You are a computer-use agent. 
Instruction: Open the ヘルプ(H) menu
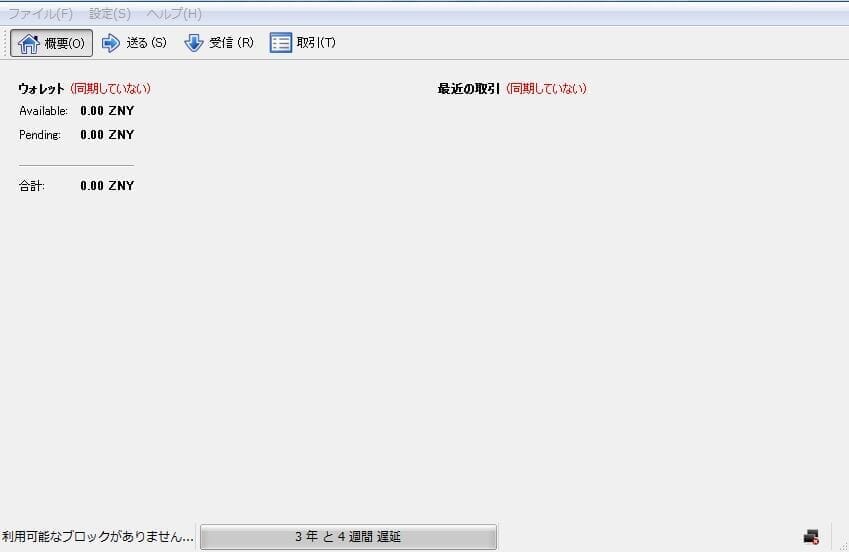174,14
